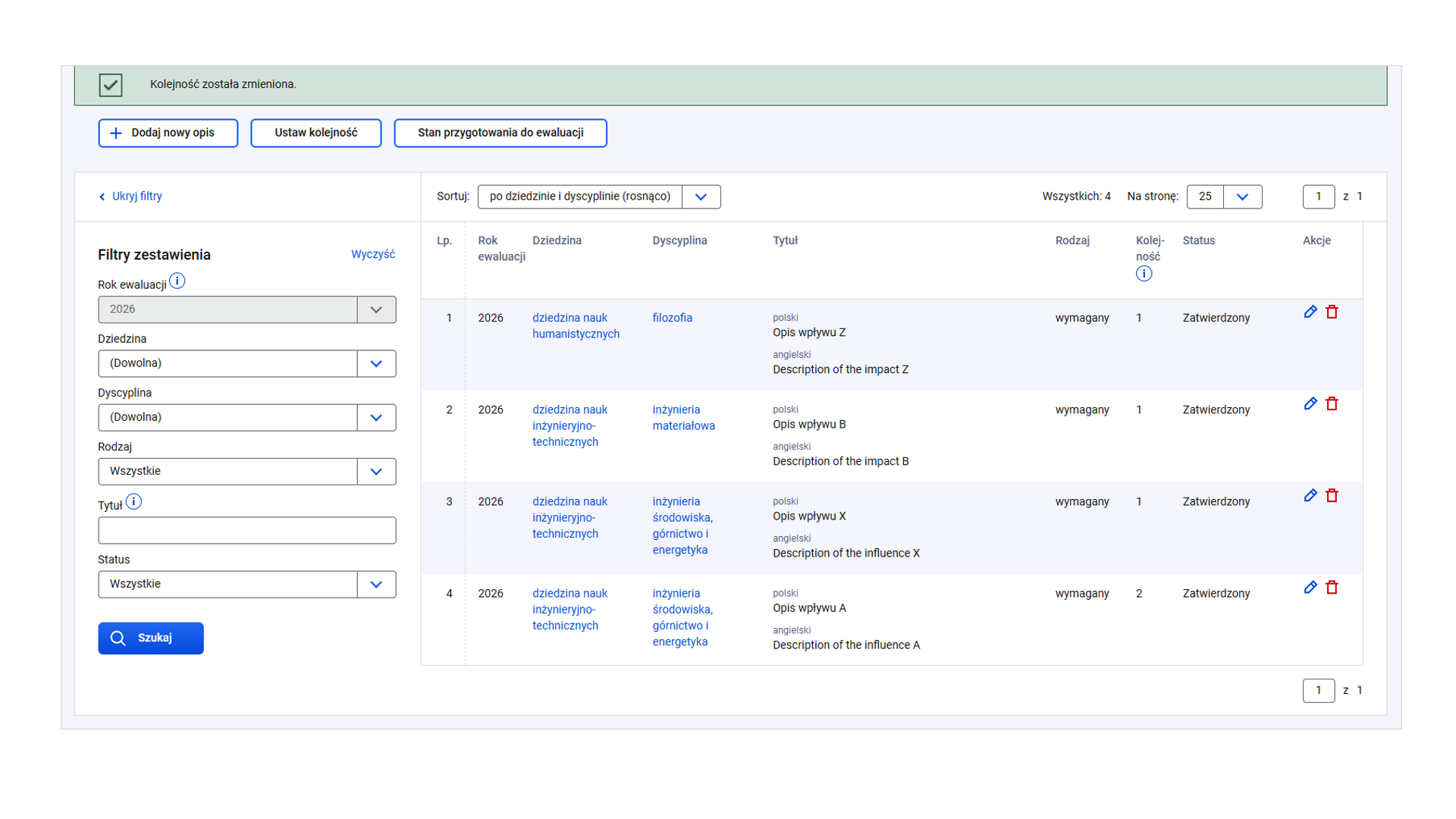Show info icon next to Tytuł

tap(133, 502)
